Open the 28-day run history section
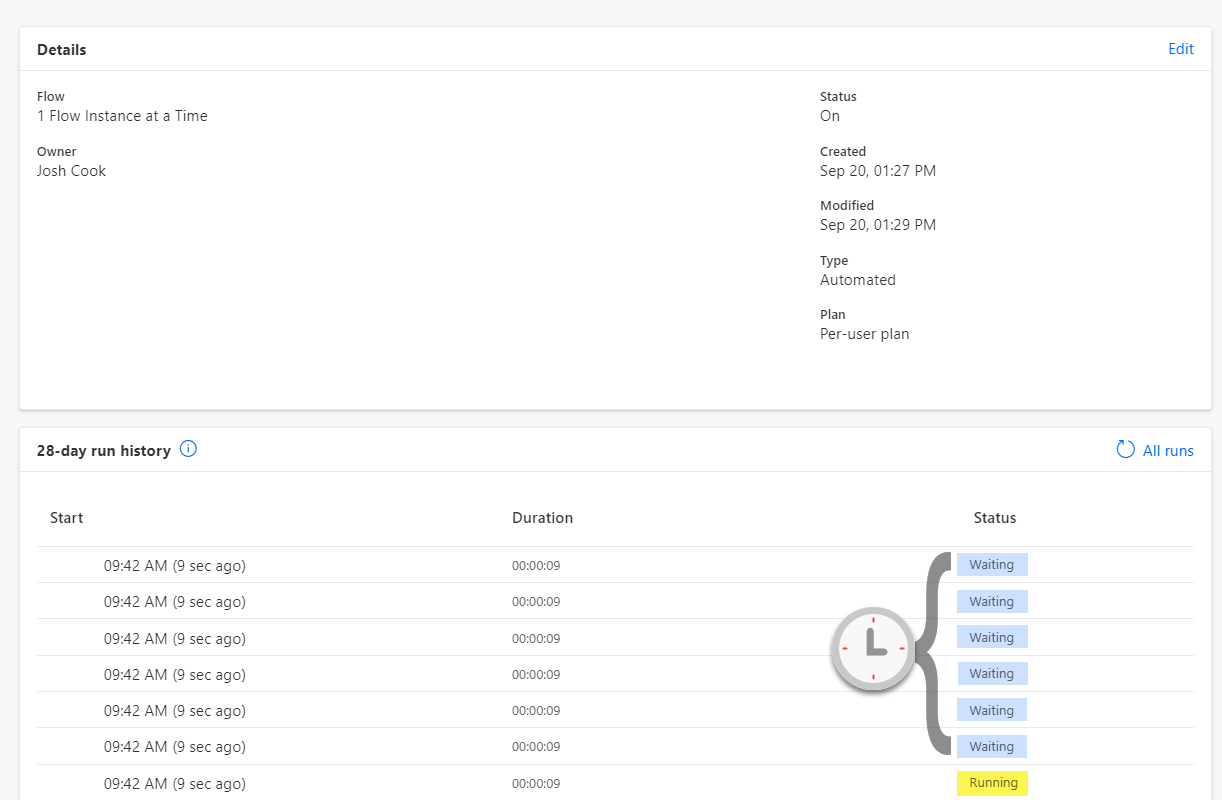The height and width of the screenshot is (800, 1222). [104, 450]
